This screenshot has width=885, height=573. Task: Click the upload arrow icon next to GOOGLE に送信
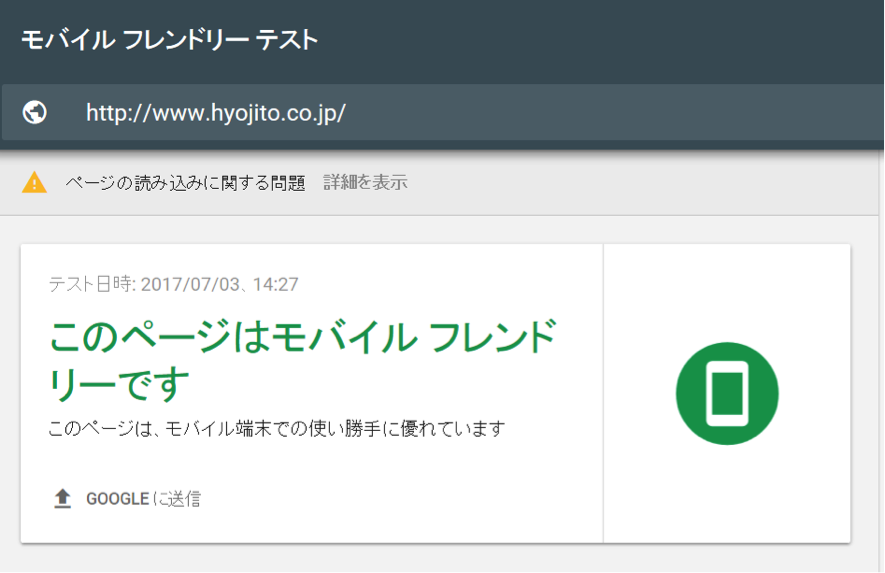coord(62,498)
